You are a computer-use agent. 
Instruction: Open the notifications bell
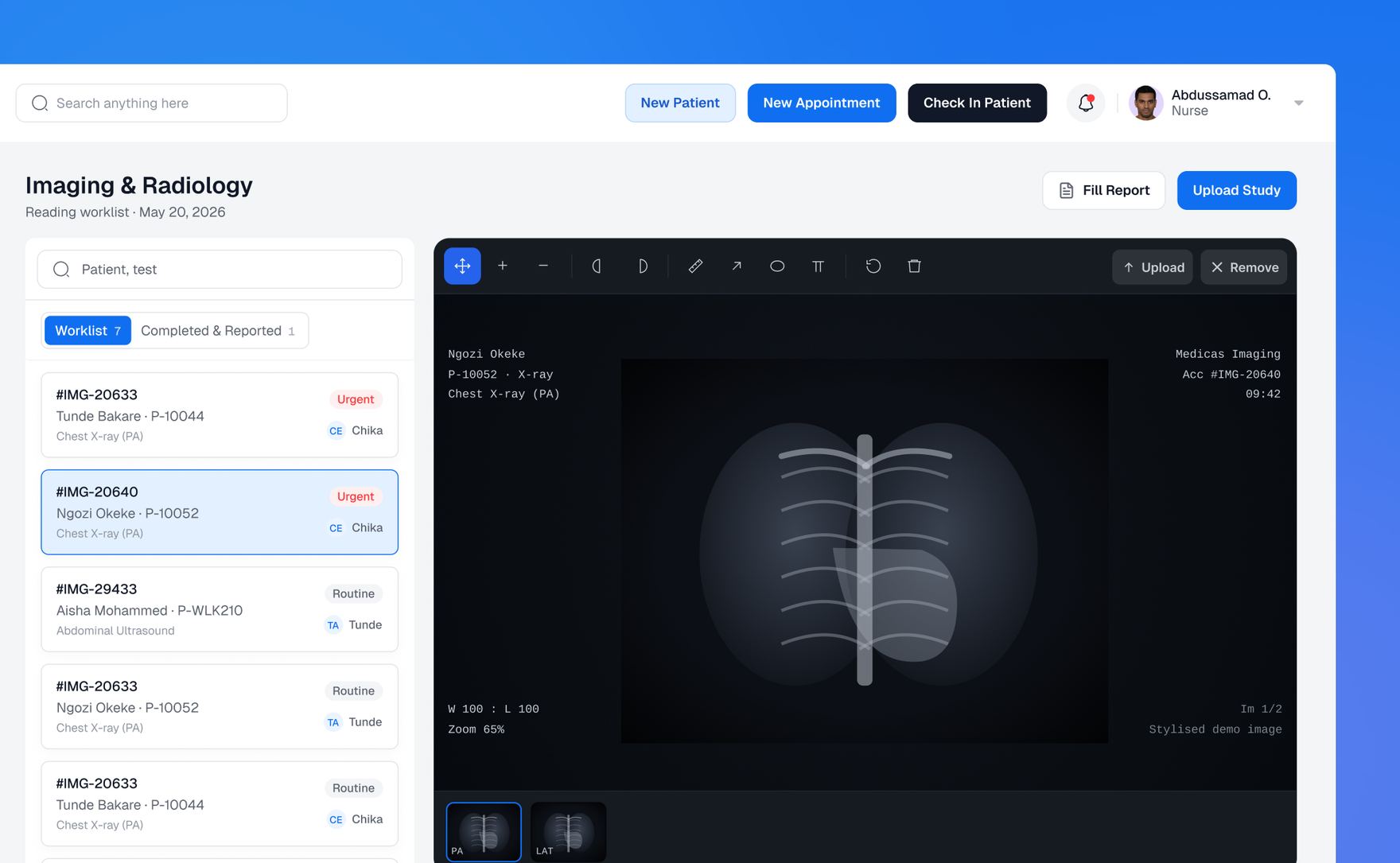(x=1086, y=103)
